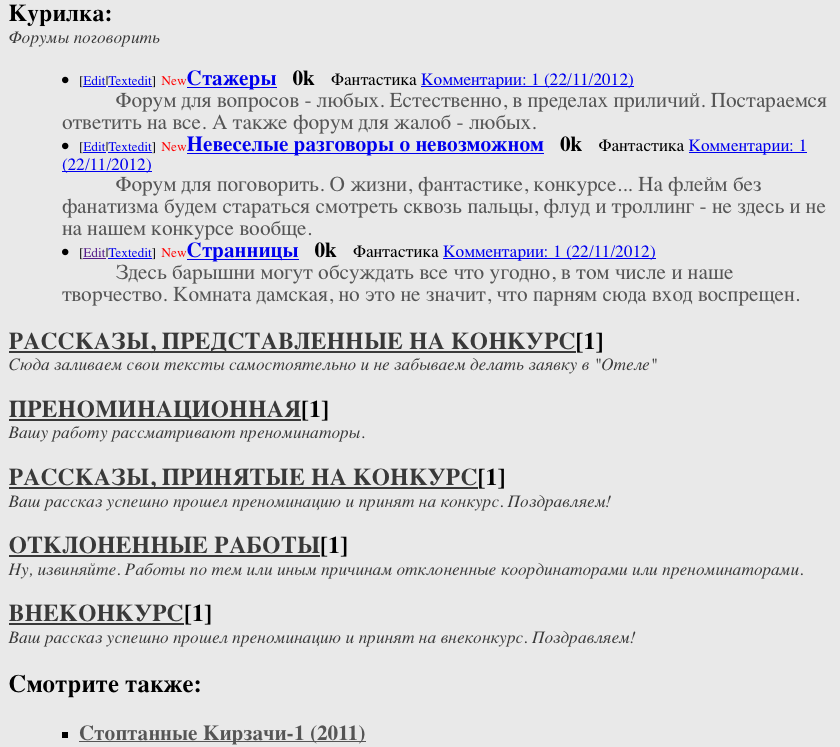
Task: Click Edit beside Невеселые разговоры о невозможном
Action: click(x=93, y=147)
